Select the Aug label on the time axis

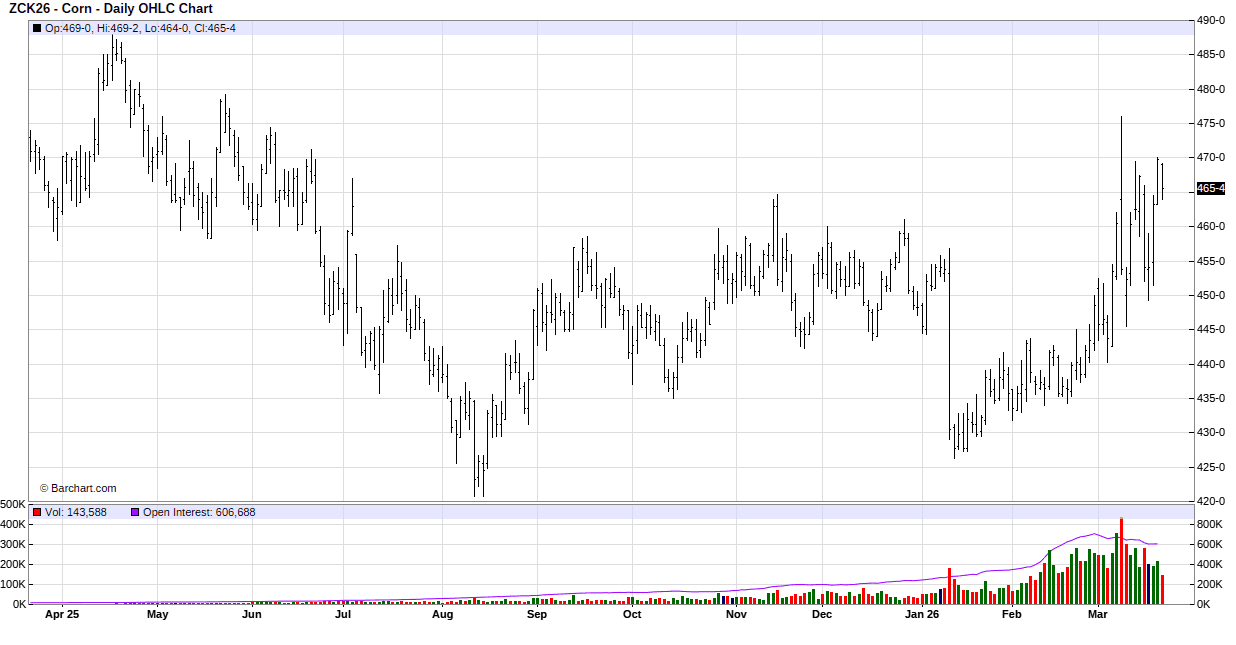442,614
